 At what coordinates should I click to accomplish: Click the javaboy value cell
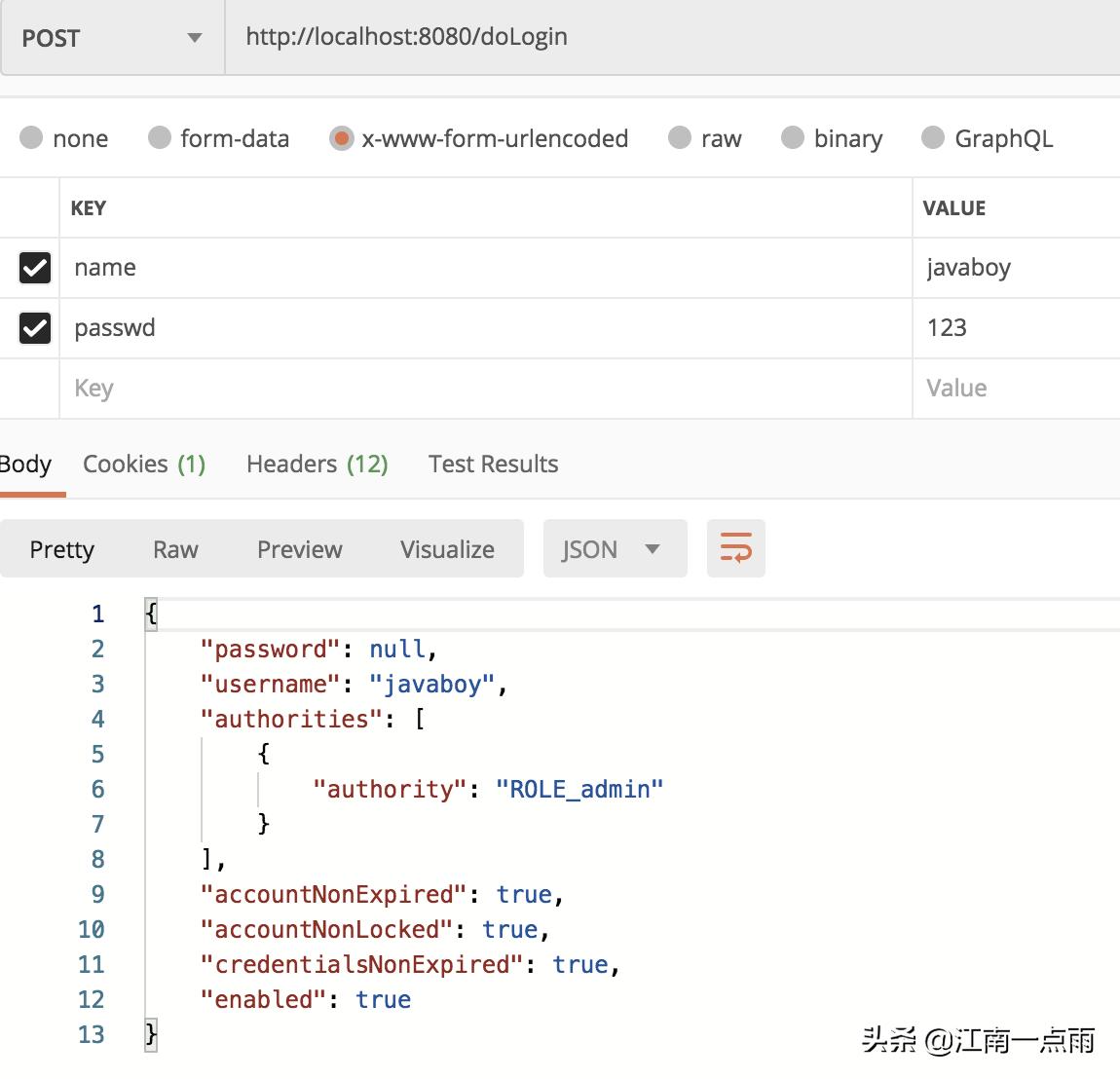[1016, 268]
